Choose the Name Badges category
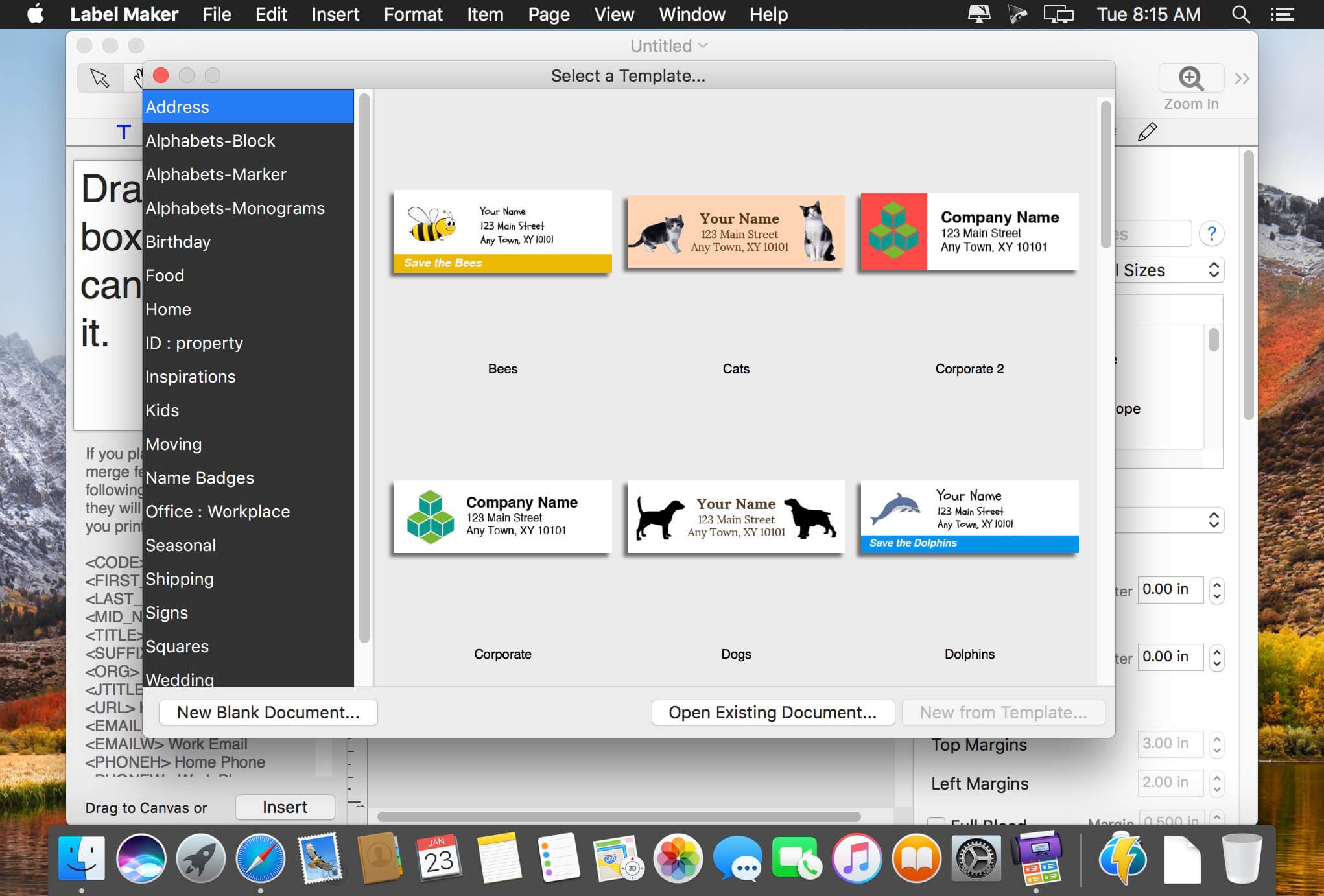 (x=248, y=478)
